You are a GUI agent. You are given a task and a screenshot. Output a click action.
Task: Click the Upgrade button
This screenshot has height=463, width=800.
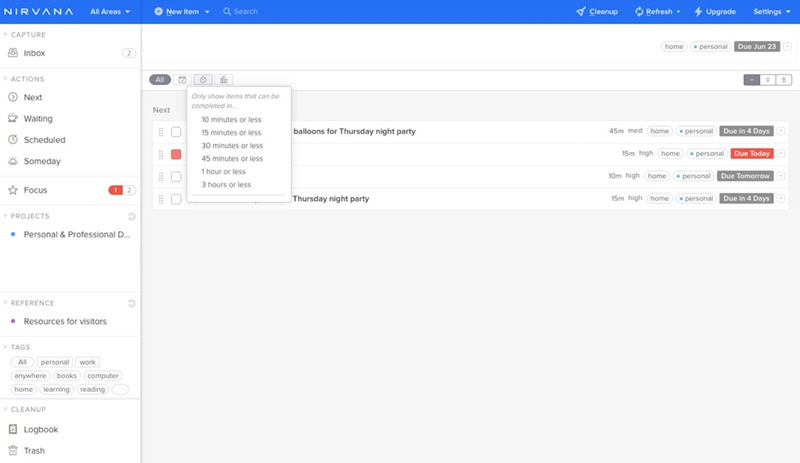click(715, 11)
